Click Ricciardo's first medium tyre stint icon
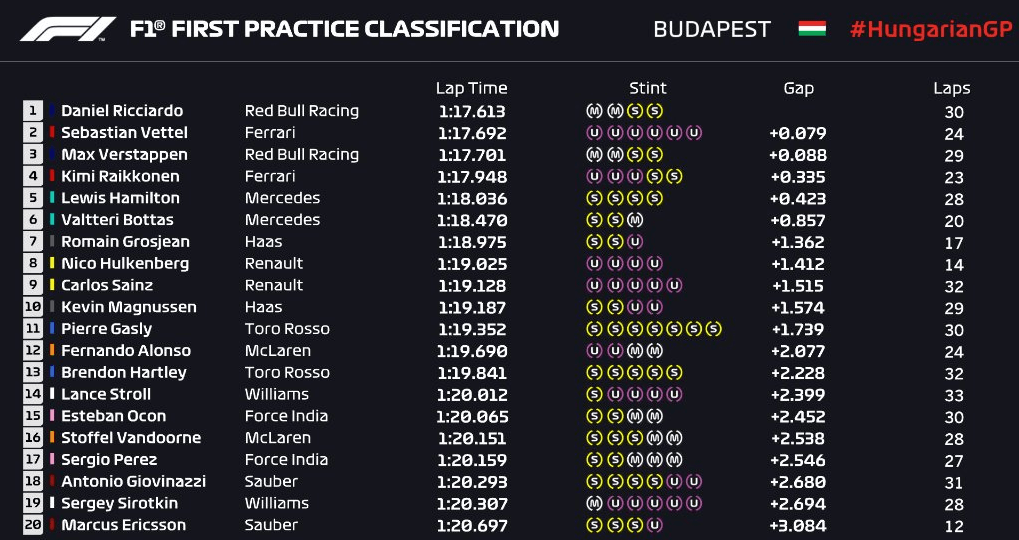Image resolution: width=1019 pixels, height=540 pixels. tap(593, 111)
